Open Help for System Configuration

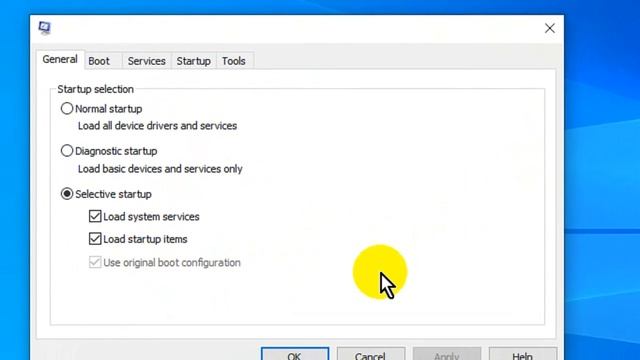(523, 354)
